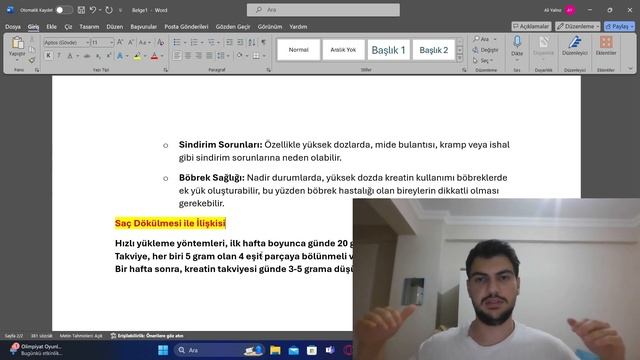This screenshot has width=640, height=360.
Task: Apply yellow text highlight color
Action: click(137, 56)
